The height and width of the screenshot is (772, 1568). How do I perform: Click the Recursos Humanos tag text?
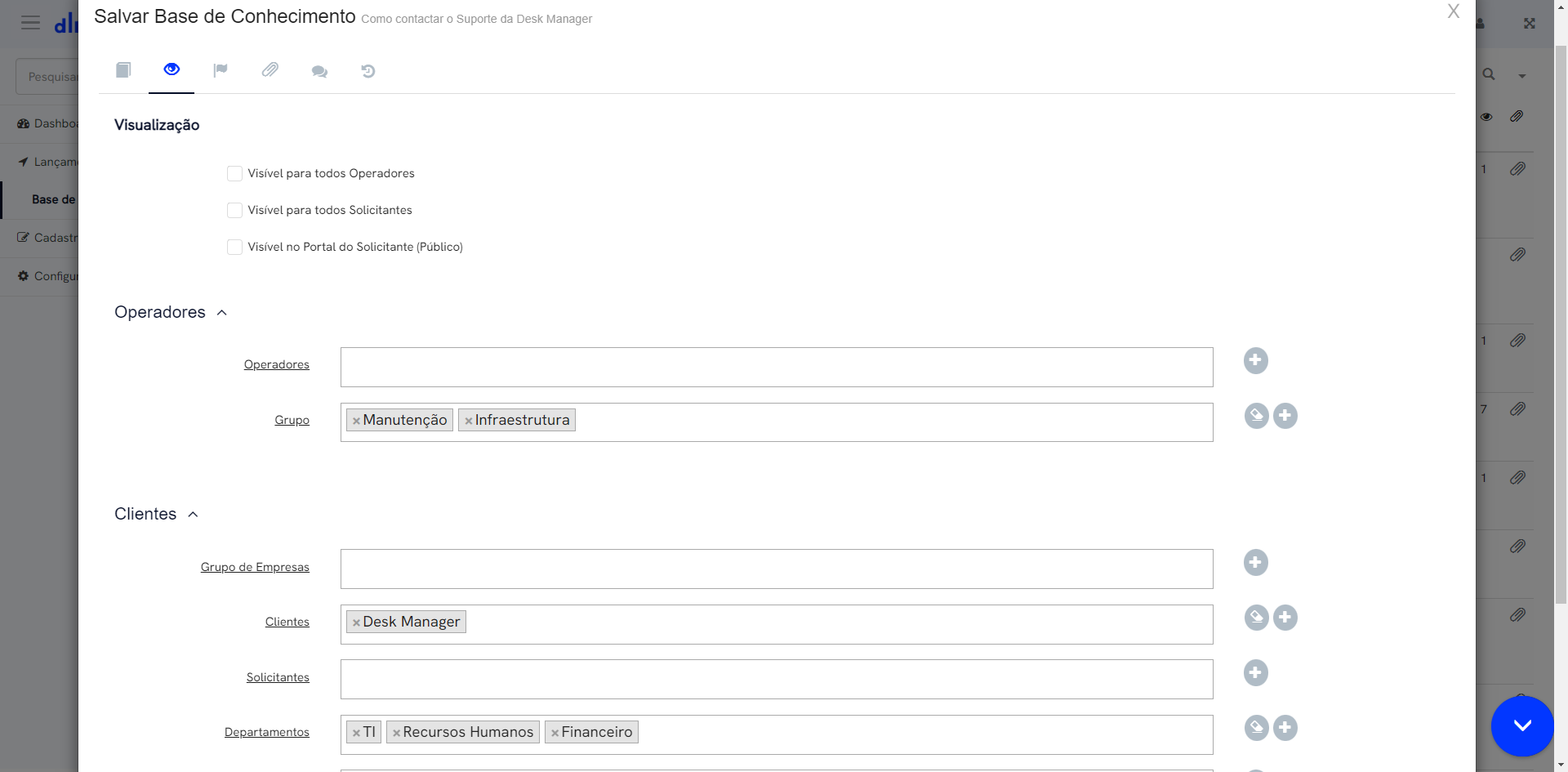(468, 732)
